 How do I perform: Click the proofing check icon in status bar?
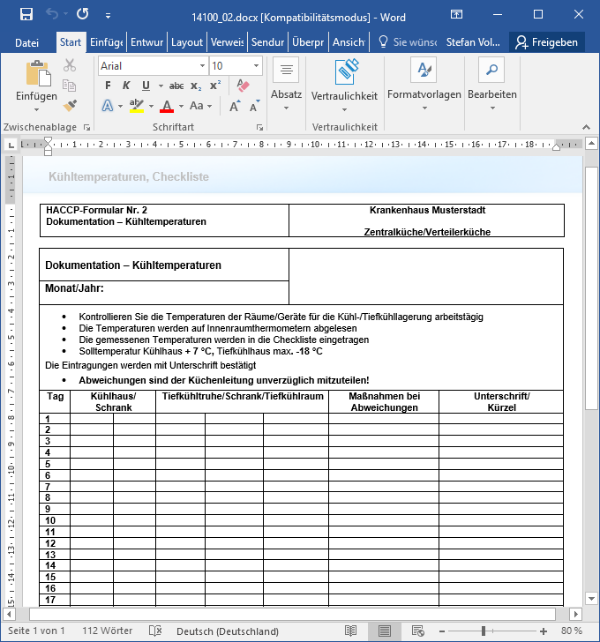click(156, 631)
